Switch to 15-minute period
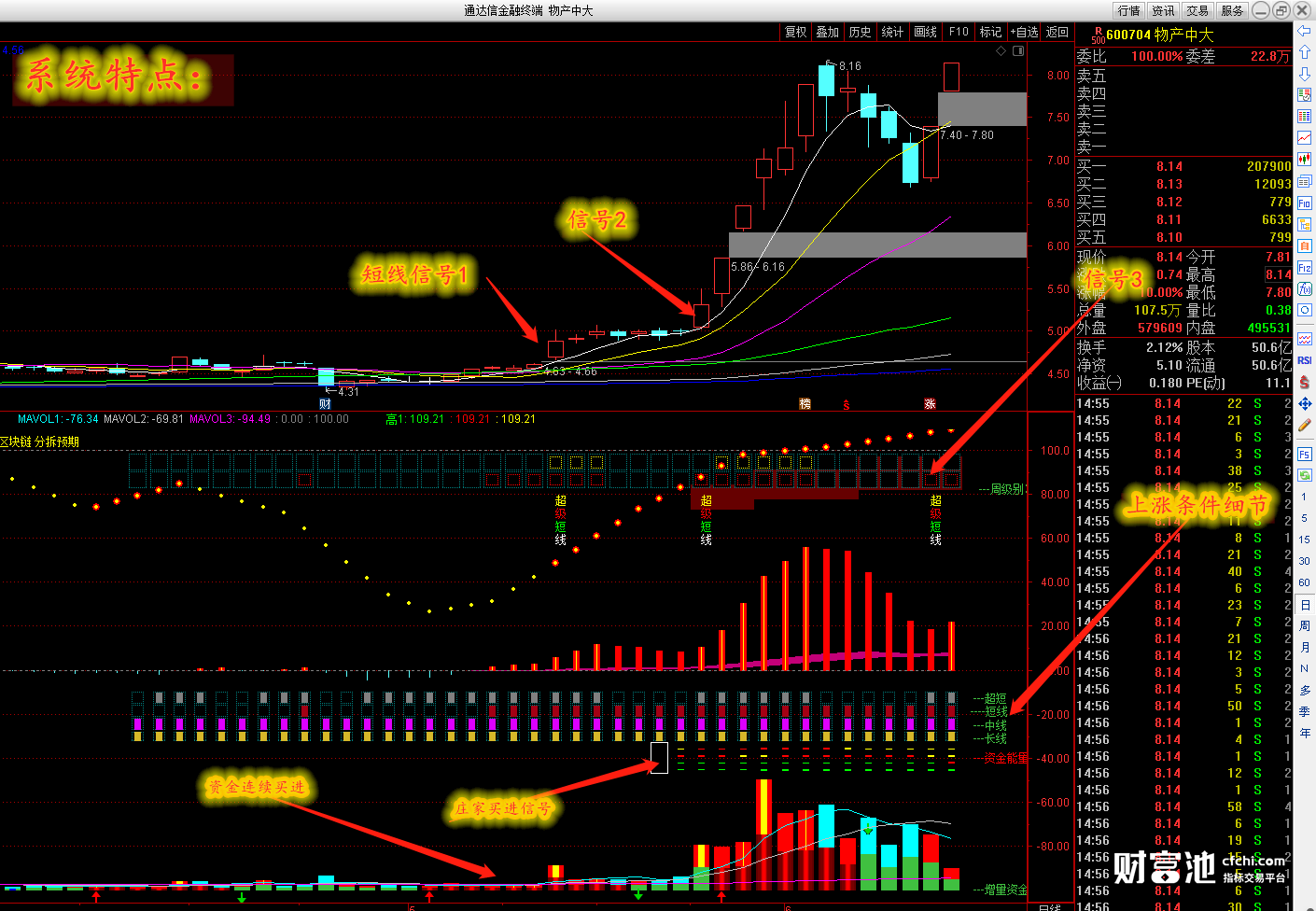The image size is (1316, 911). click(x=1305, y=540)
